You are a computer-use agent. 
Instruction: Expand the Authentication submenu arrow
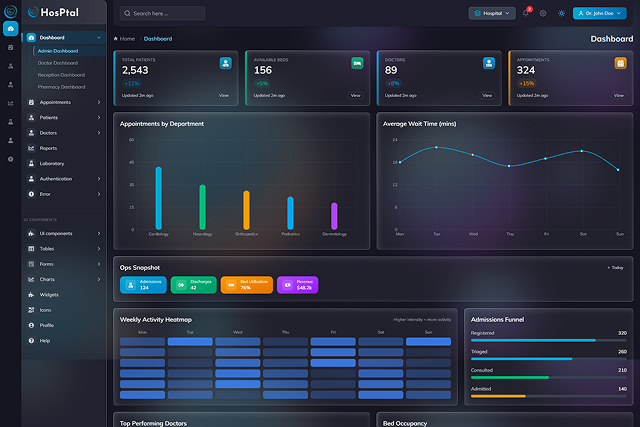tap(99, 179)
